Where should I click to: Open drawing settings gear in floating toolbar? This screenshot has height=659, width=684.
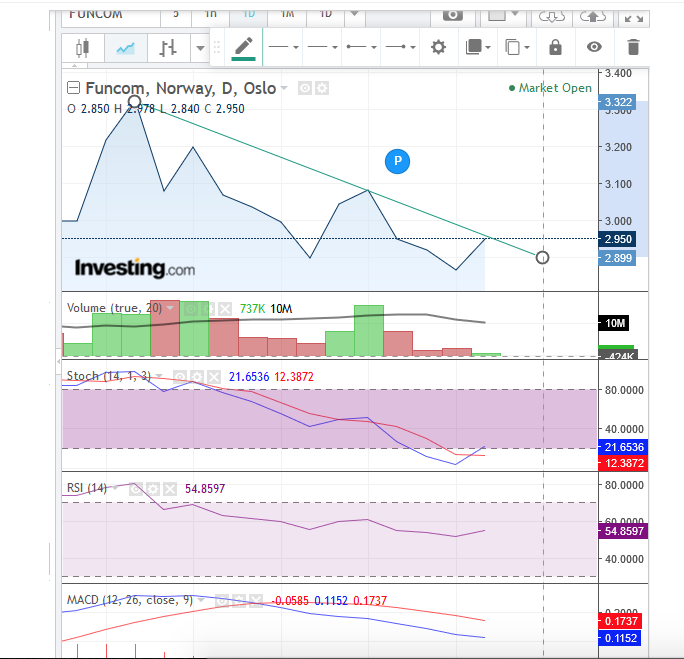coord(438,47)
